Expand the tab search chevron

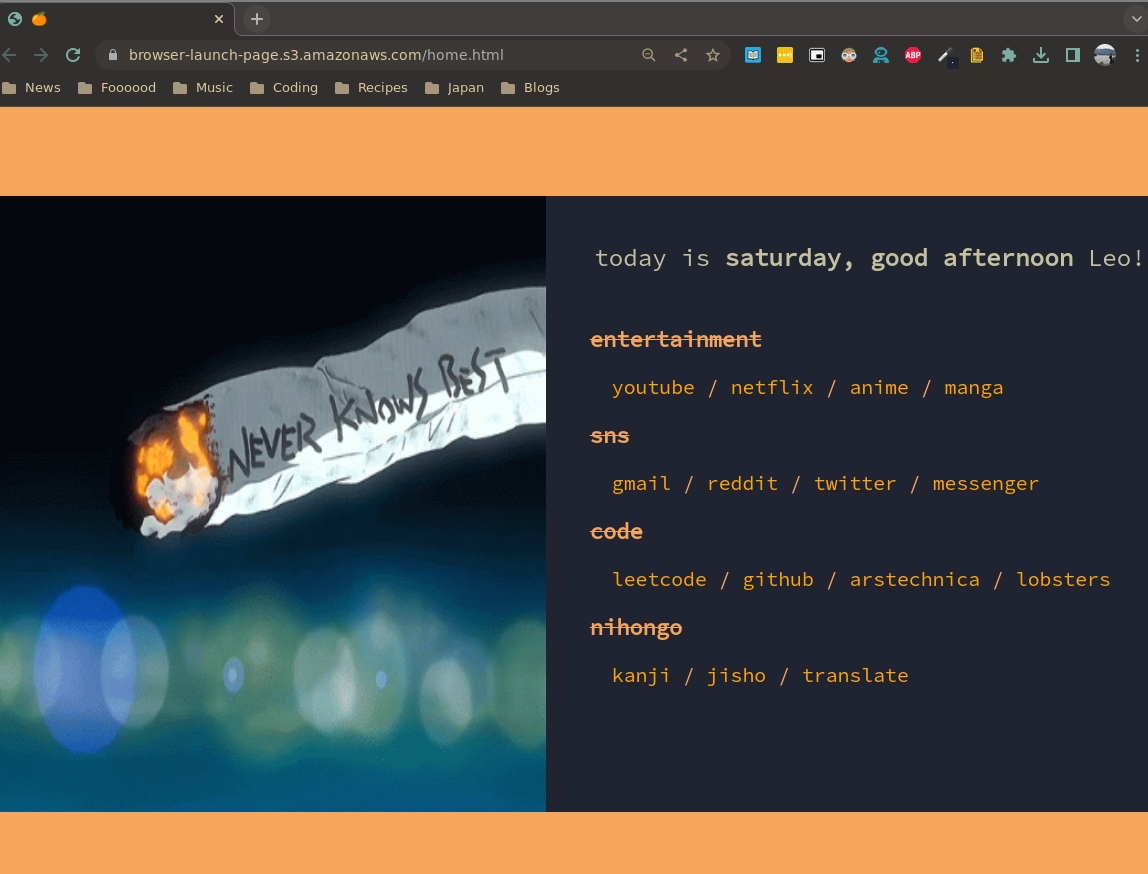(1136, 19)
